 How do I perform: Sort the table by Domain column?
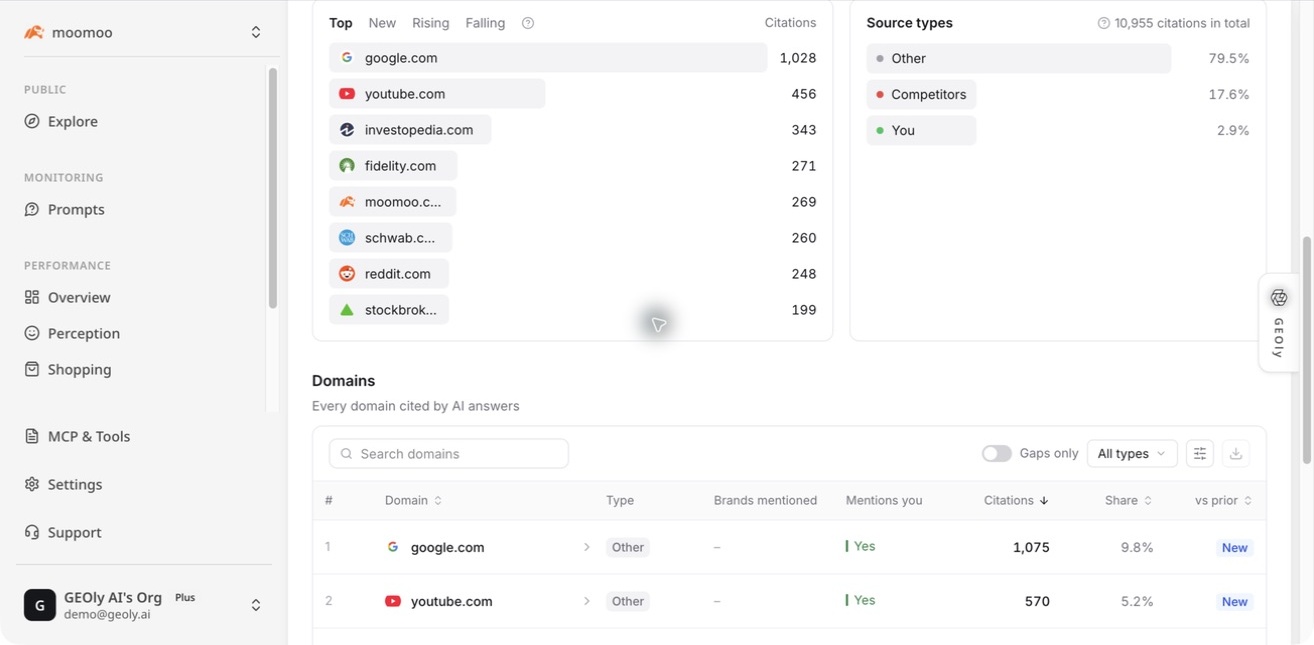413,500
